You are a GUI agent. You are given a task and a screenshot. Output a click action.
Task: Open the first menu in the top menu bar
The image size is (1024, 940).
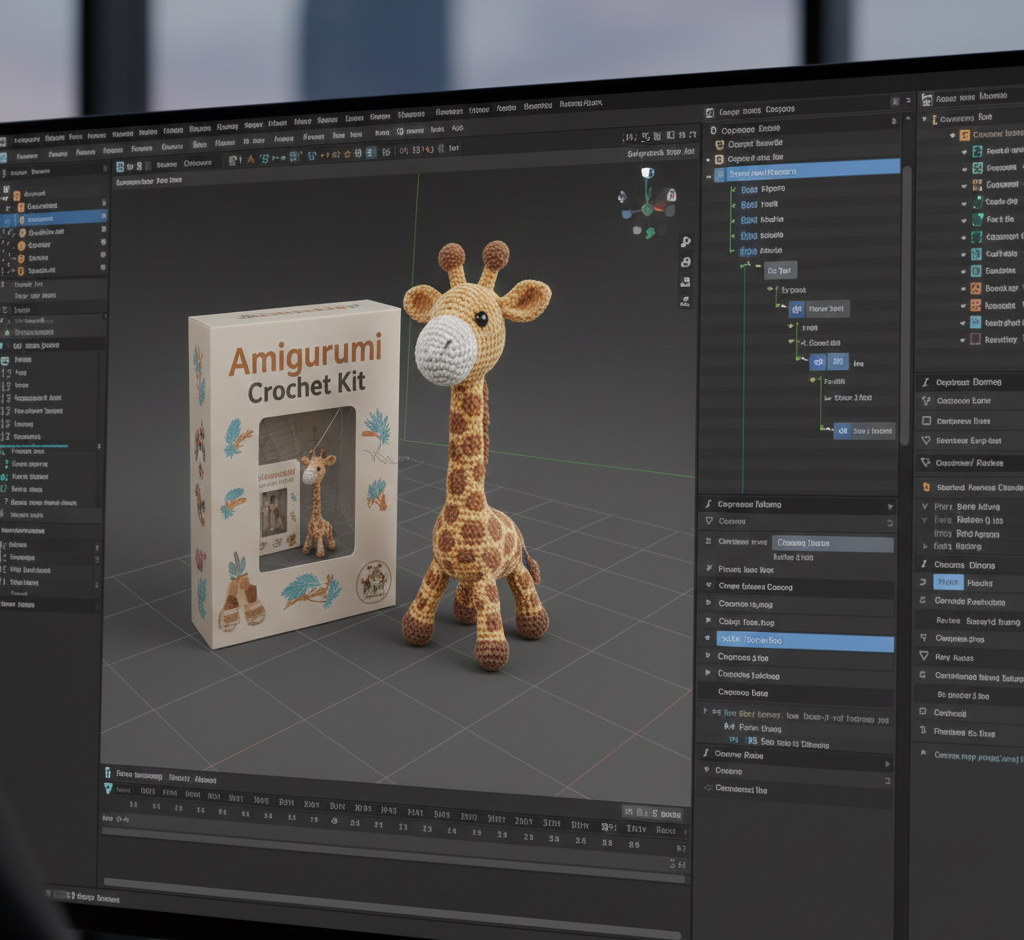[25, 140]
